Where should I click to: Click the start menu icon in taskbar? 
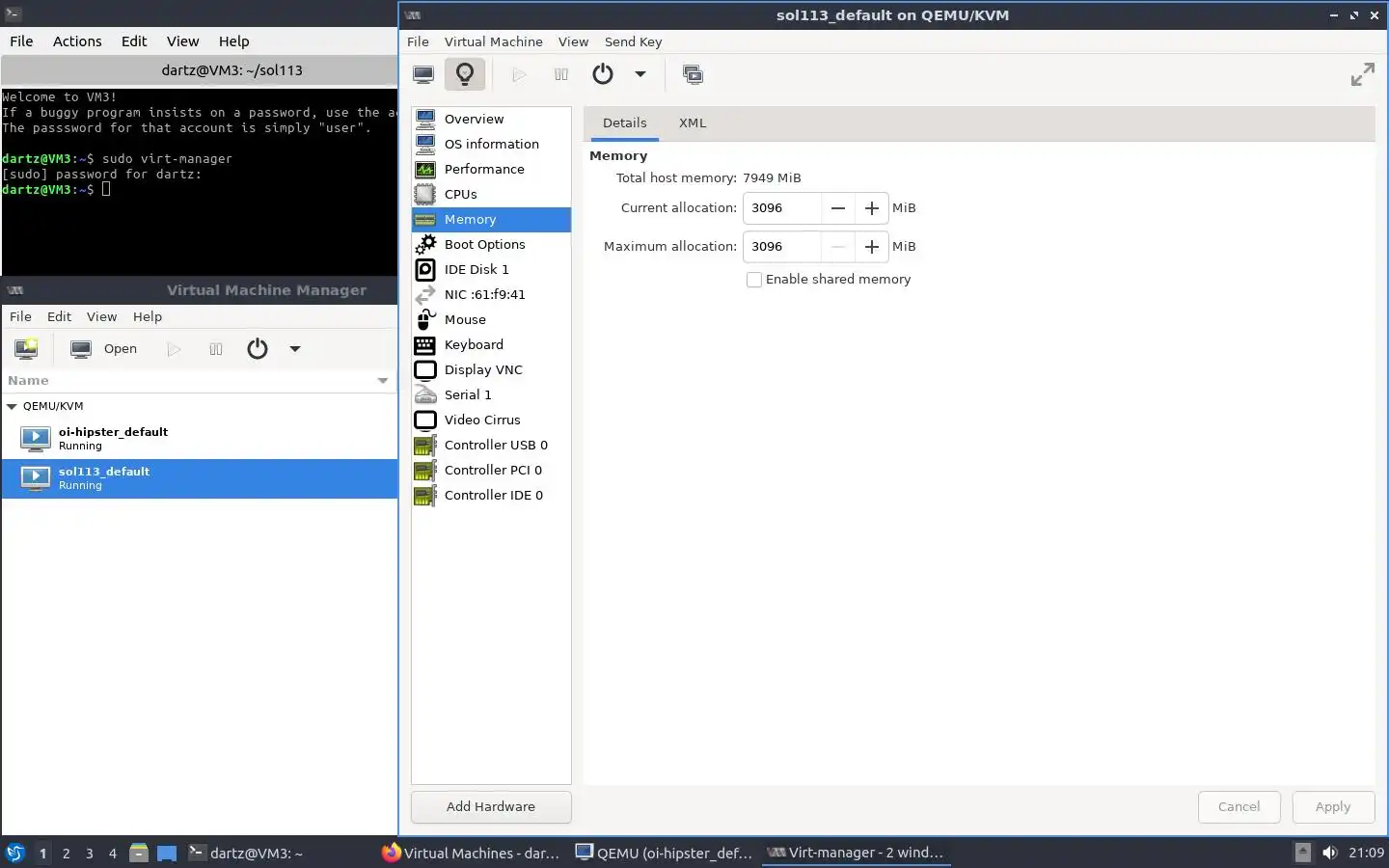pyautogui.click(x=15, y=853)
